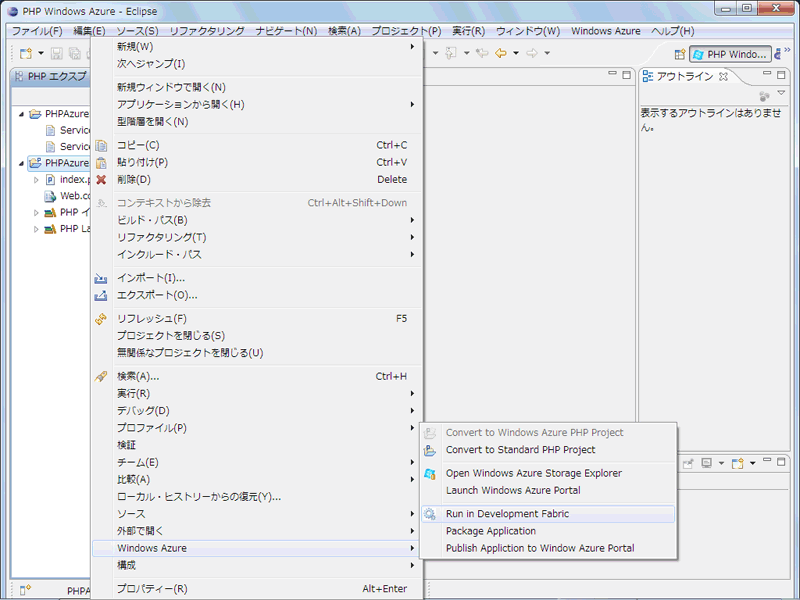Click the Save toolbar icon
Screen dimensions: 800x600
pos(57,53)
